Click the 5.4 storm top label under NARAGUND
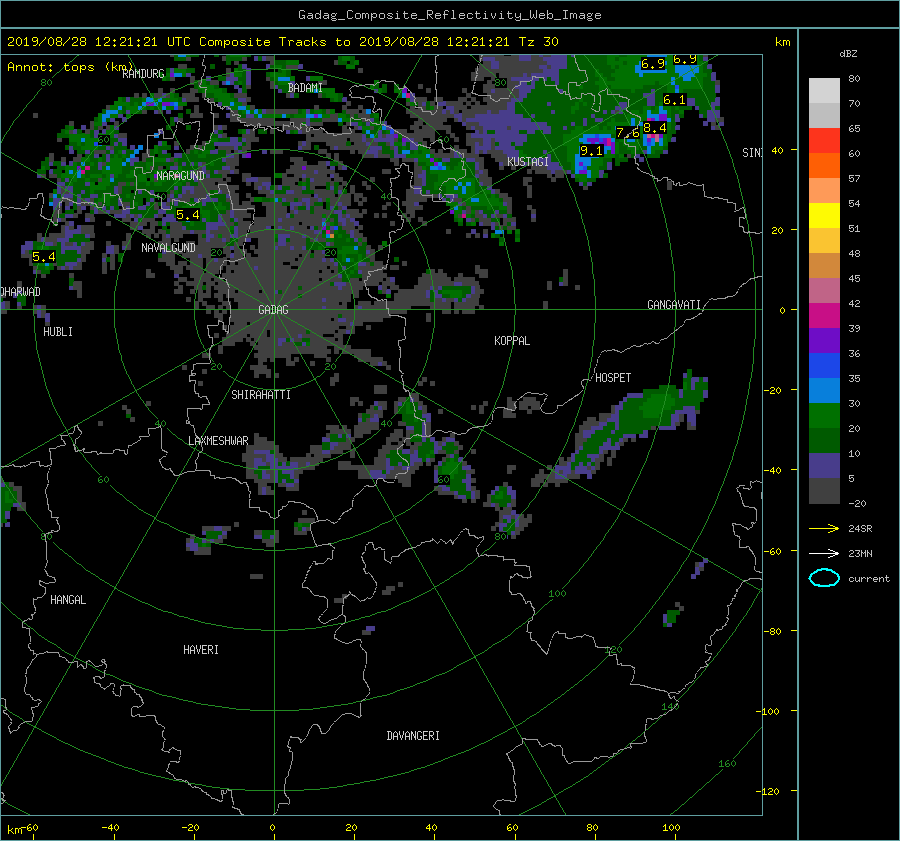This screenshot has width=900, height=841. [x=188, y=215]
